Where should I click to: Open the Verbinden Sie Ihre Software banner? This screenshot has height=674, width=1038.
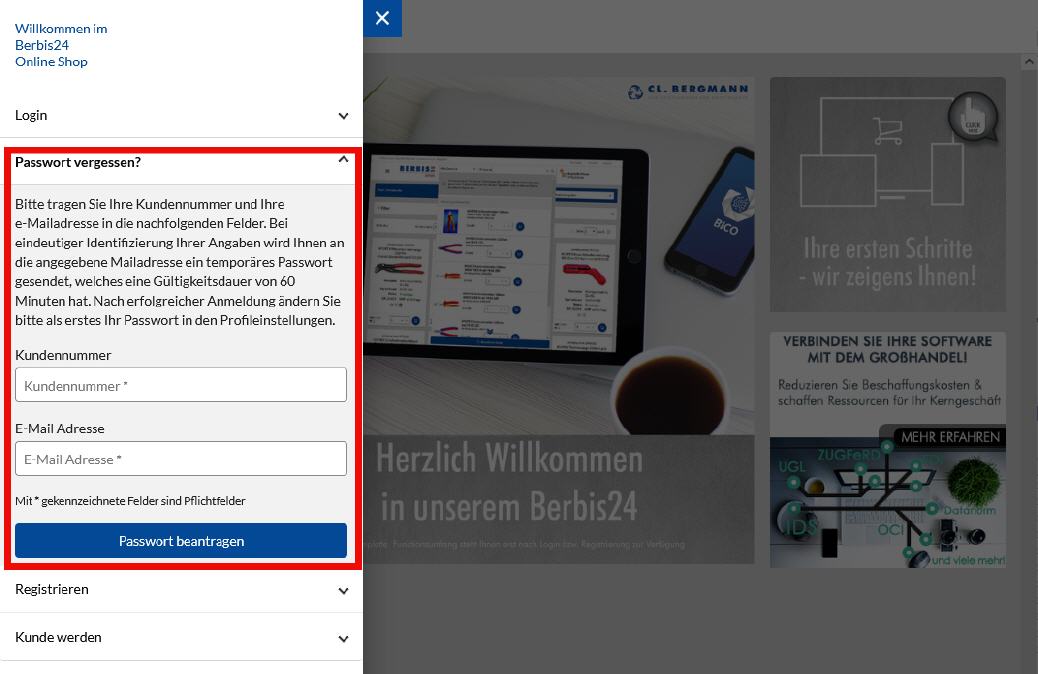[x=888, y=450]
